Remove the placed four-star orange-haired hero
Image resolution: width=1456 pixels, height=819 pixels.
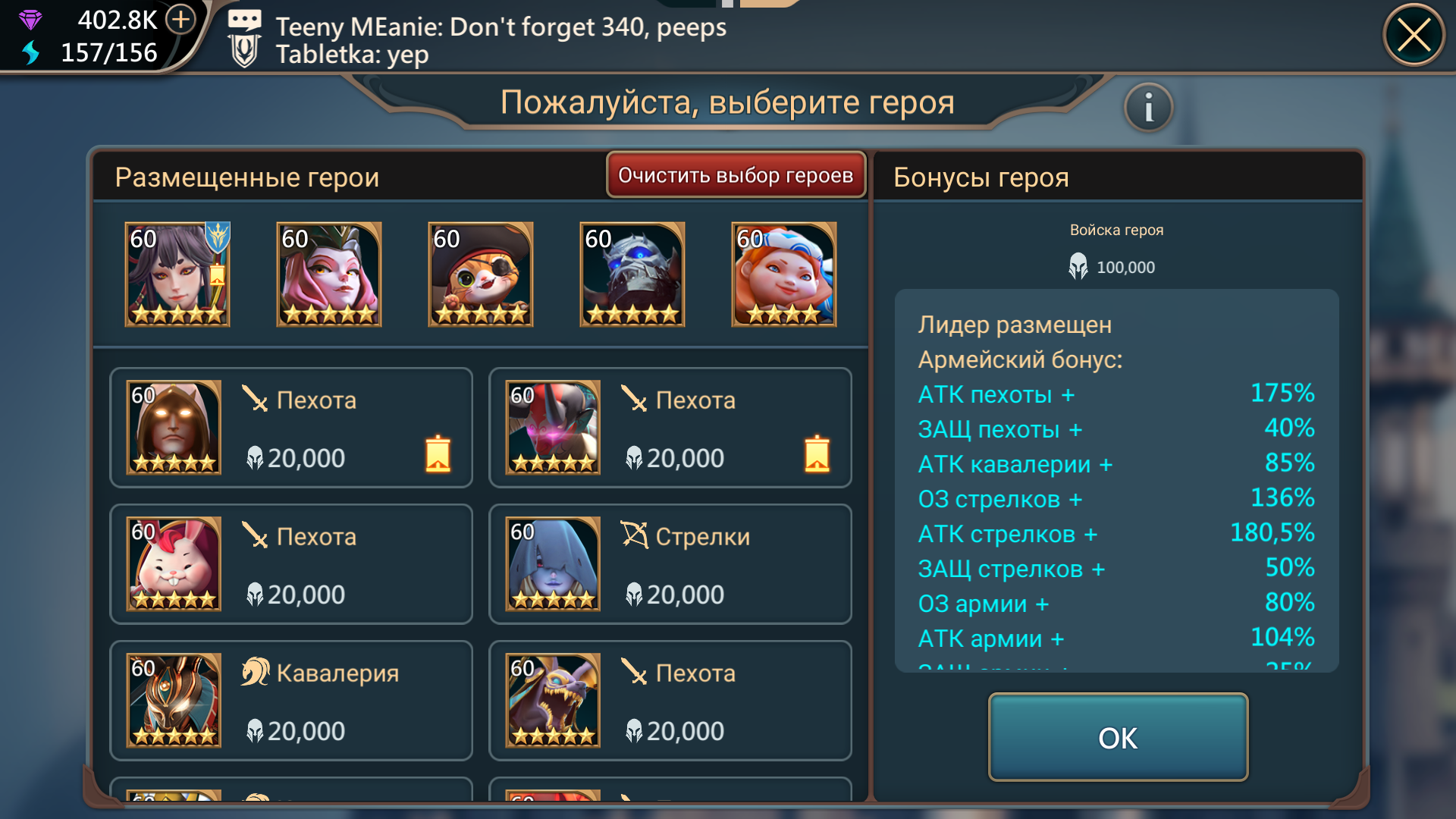[x=784, y=274]
